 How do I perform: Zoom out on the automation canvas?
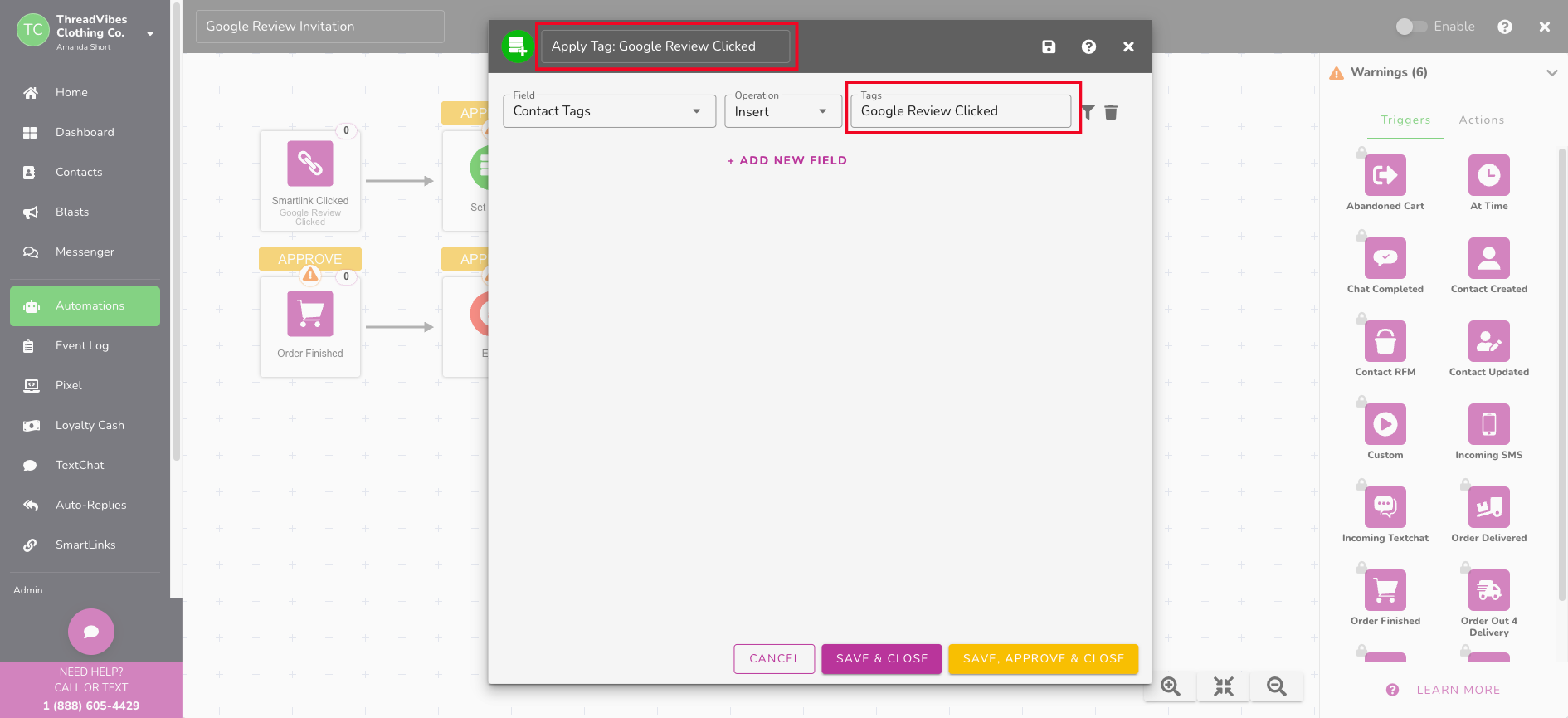click(1277, 686)
